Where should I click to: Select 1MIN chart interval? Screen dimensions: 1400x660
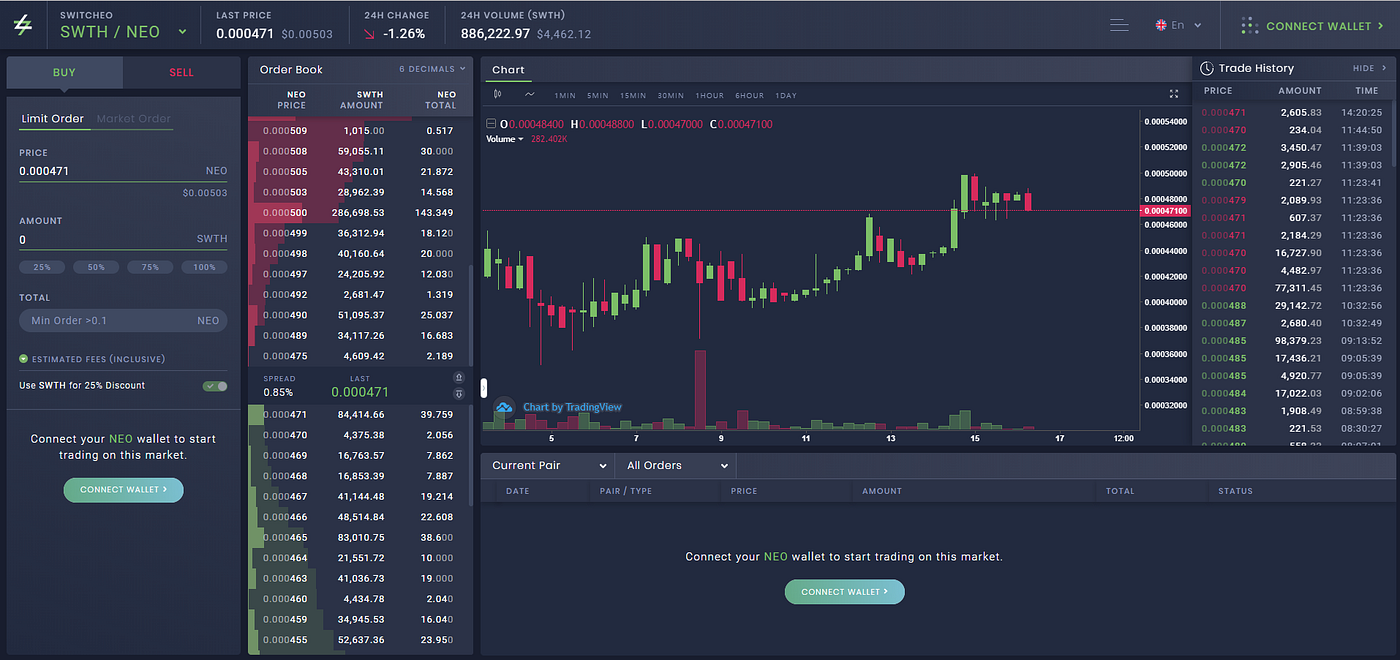565,95
